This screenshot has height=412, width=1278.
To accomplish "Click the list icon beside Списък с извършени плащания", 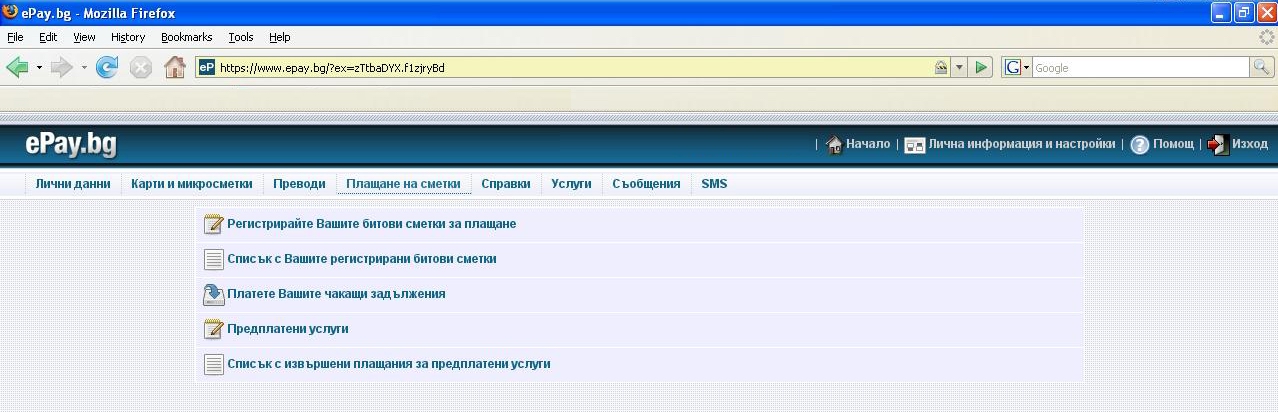I will 213,364.
